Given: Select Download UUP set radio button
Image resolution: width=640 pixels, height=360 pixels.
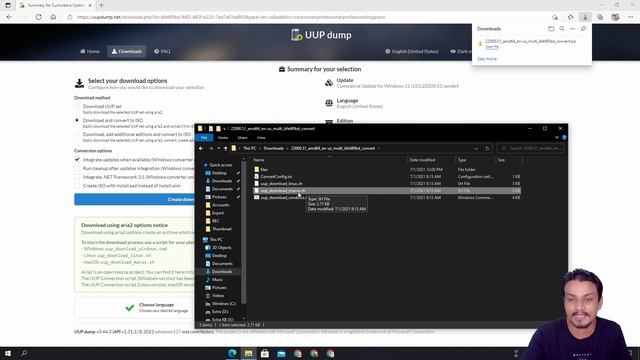Looking at the screenshot, I should pos(77,107).
